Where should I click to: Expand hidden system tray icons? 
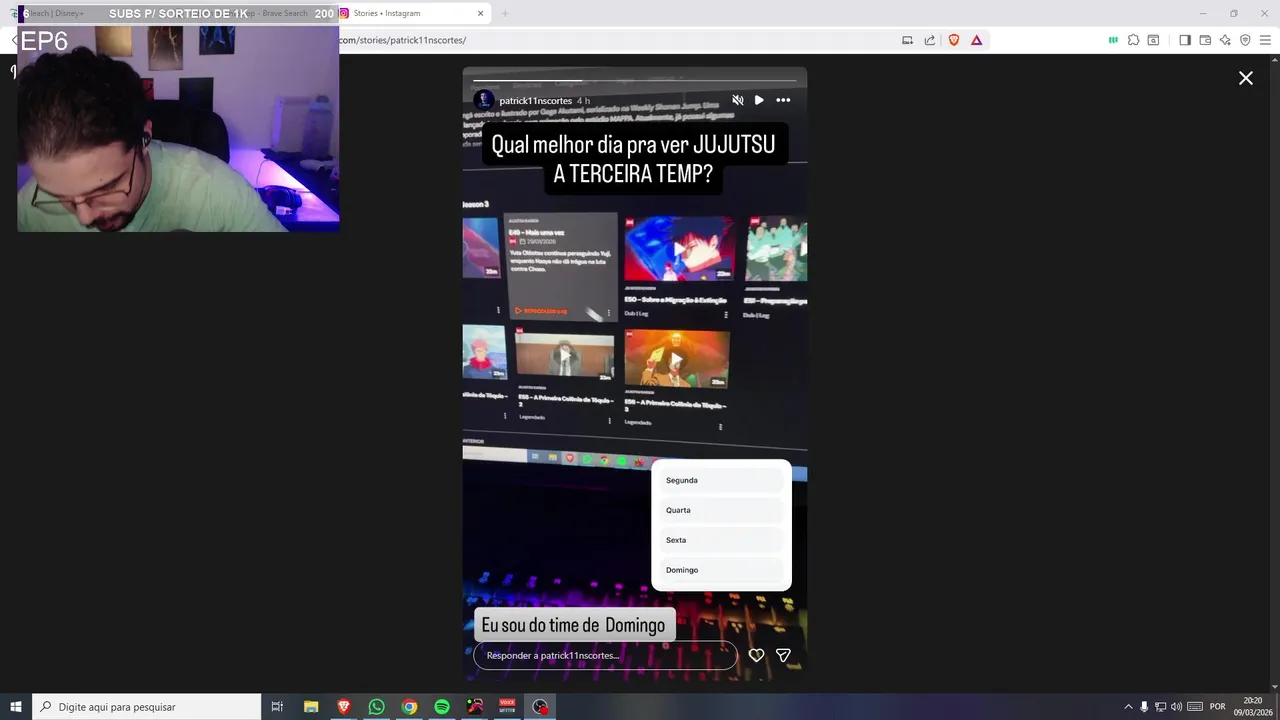1128,707
